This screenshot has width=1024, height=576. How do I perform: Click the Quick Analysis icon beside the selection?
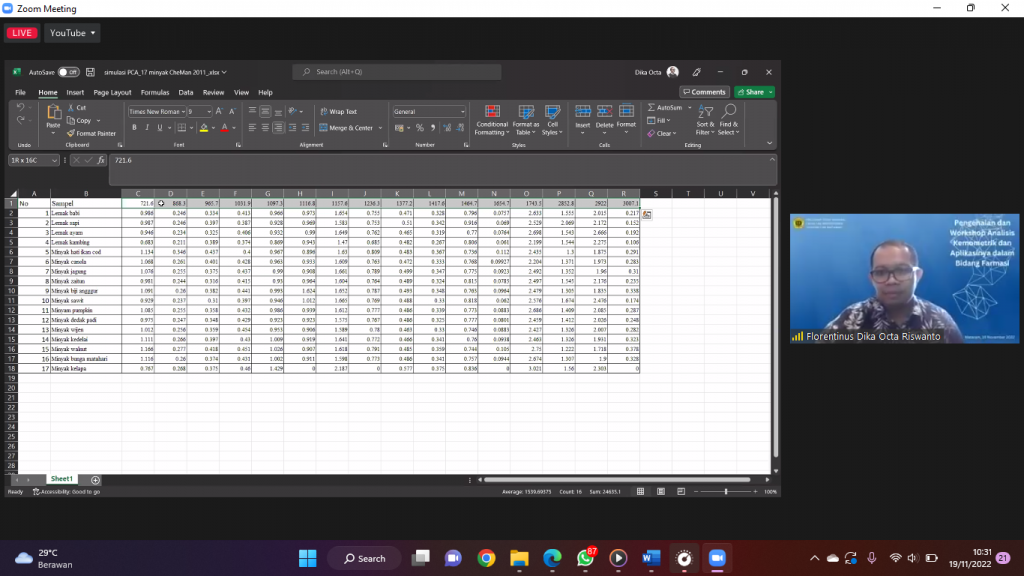(647, 214)
